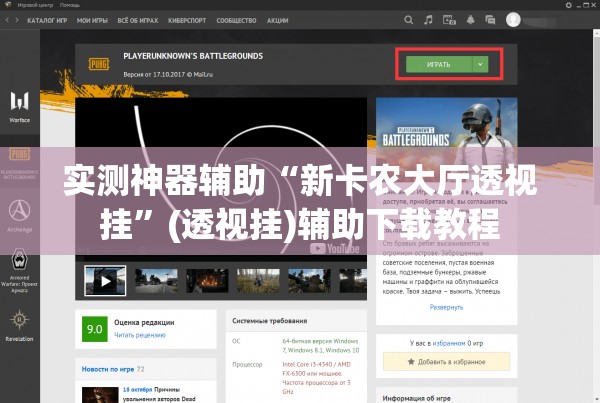This screenshot has height=403, width=600.
Task: Expand description with Развернуть
Action: click(x=446, y=307)
